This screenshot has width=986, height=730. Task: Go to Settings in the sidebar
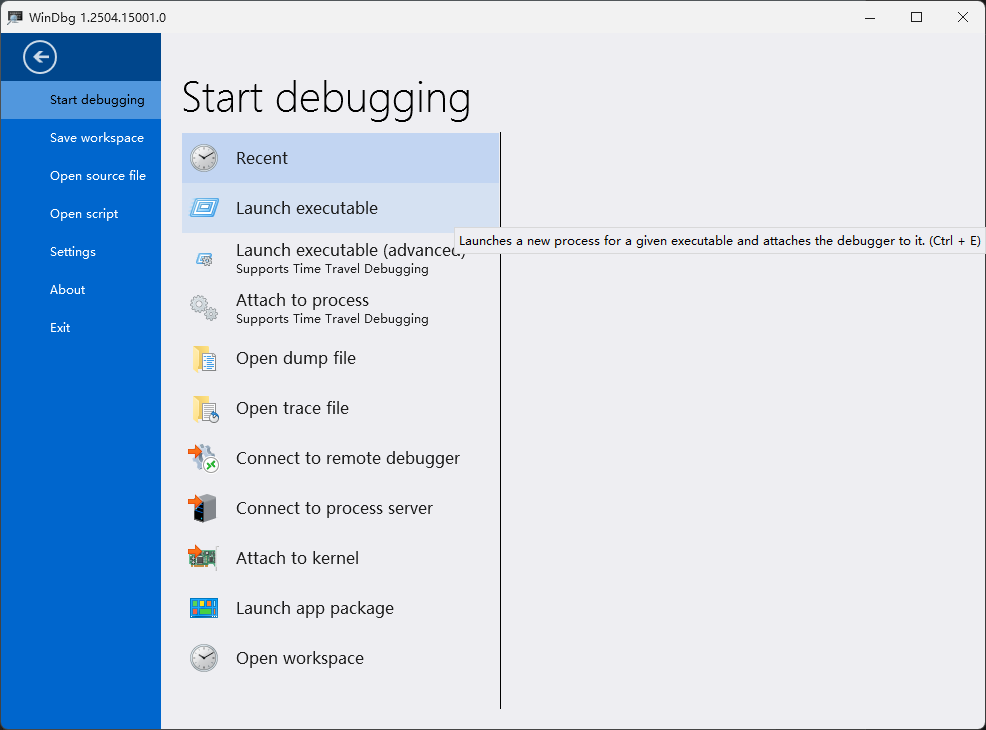(x=80, y=252)
